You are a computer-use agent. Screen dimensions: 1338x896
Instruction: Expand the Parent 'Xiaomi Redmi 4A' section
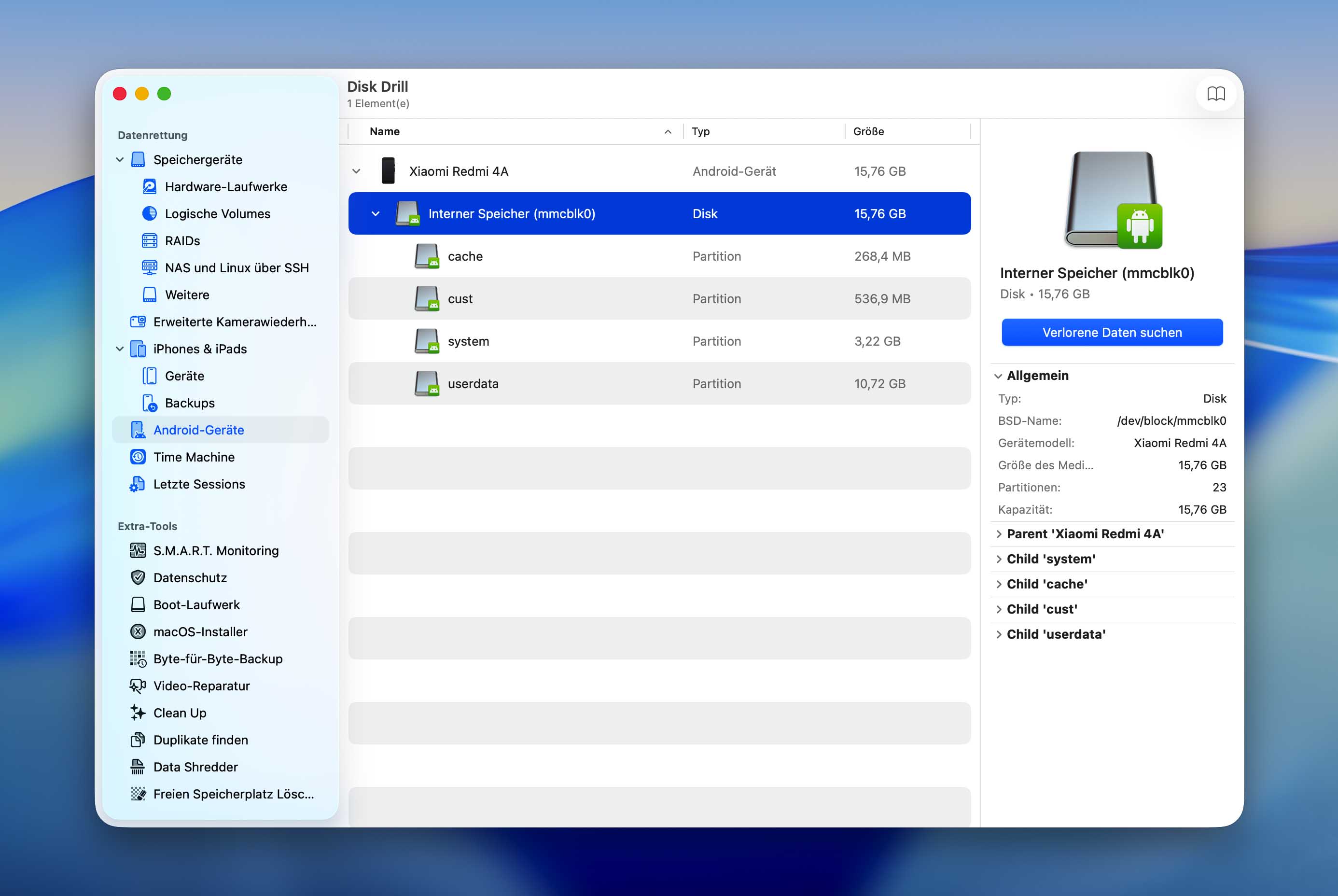click(x=999, y=534)
